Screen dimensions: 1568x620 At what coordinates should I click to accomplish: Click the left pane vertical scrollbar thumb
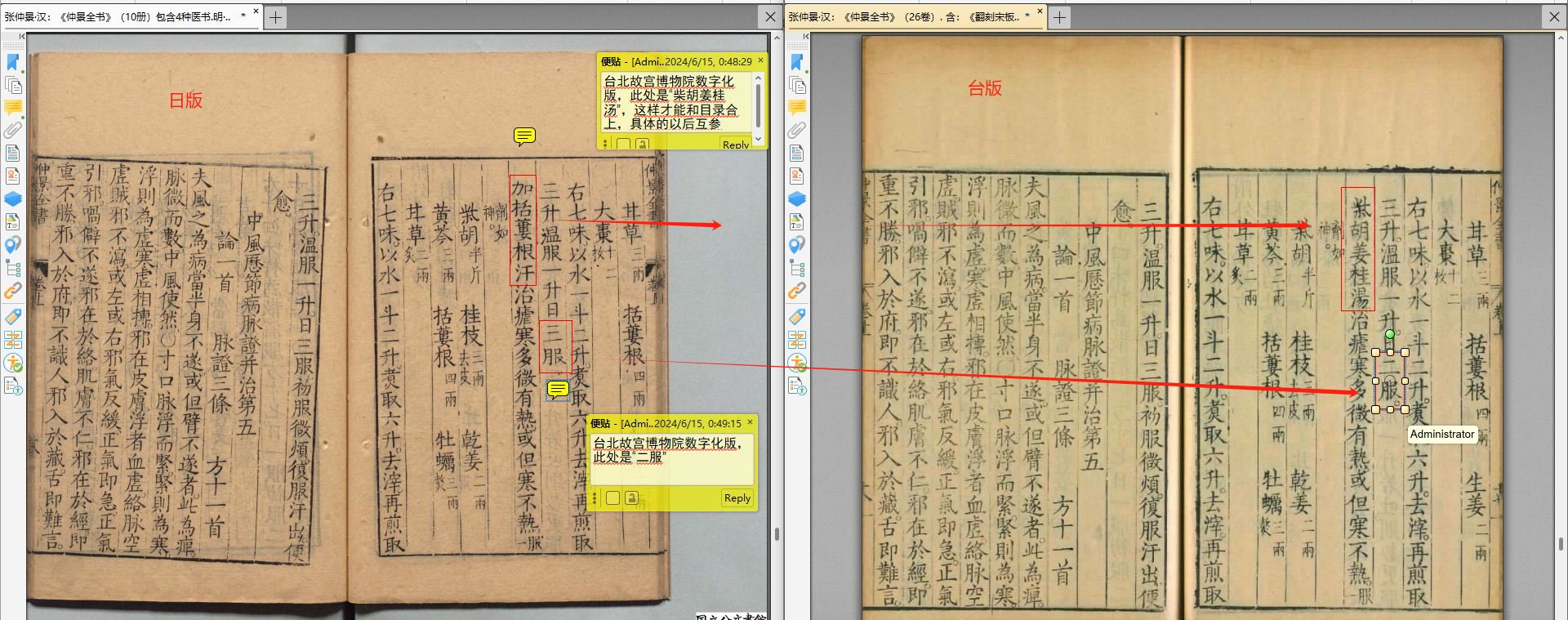(776, 534)
